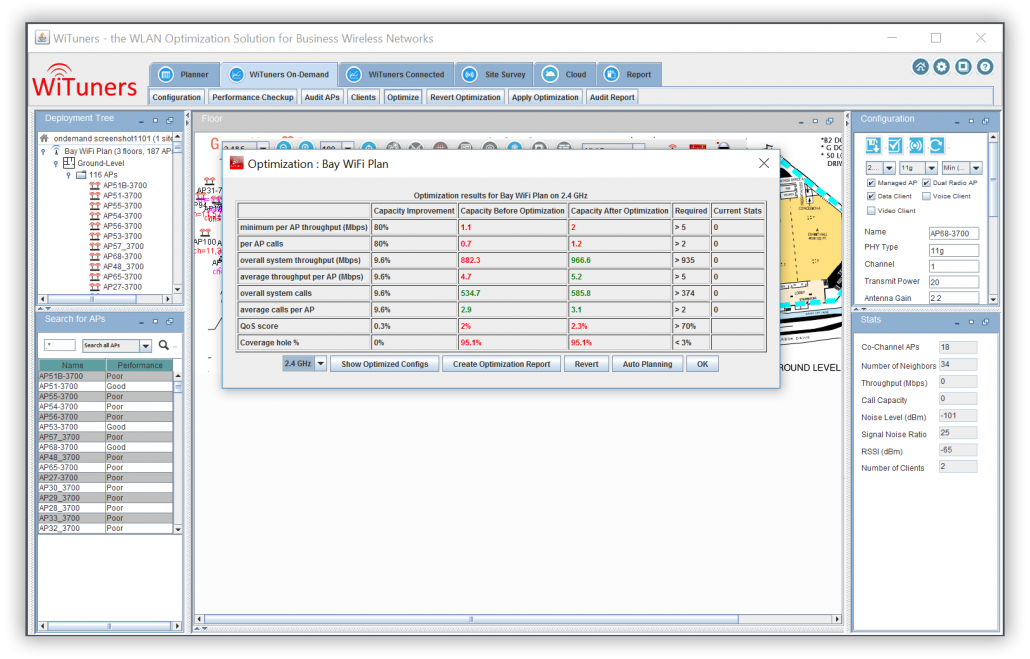Click the Deployment Tree horizontal scrollbar
This screenshot has height=659, width=1030.
tap(92, 299)
